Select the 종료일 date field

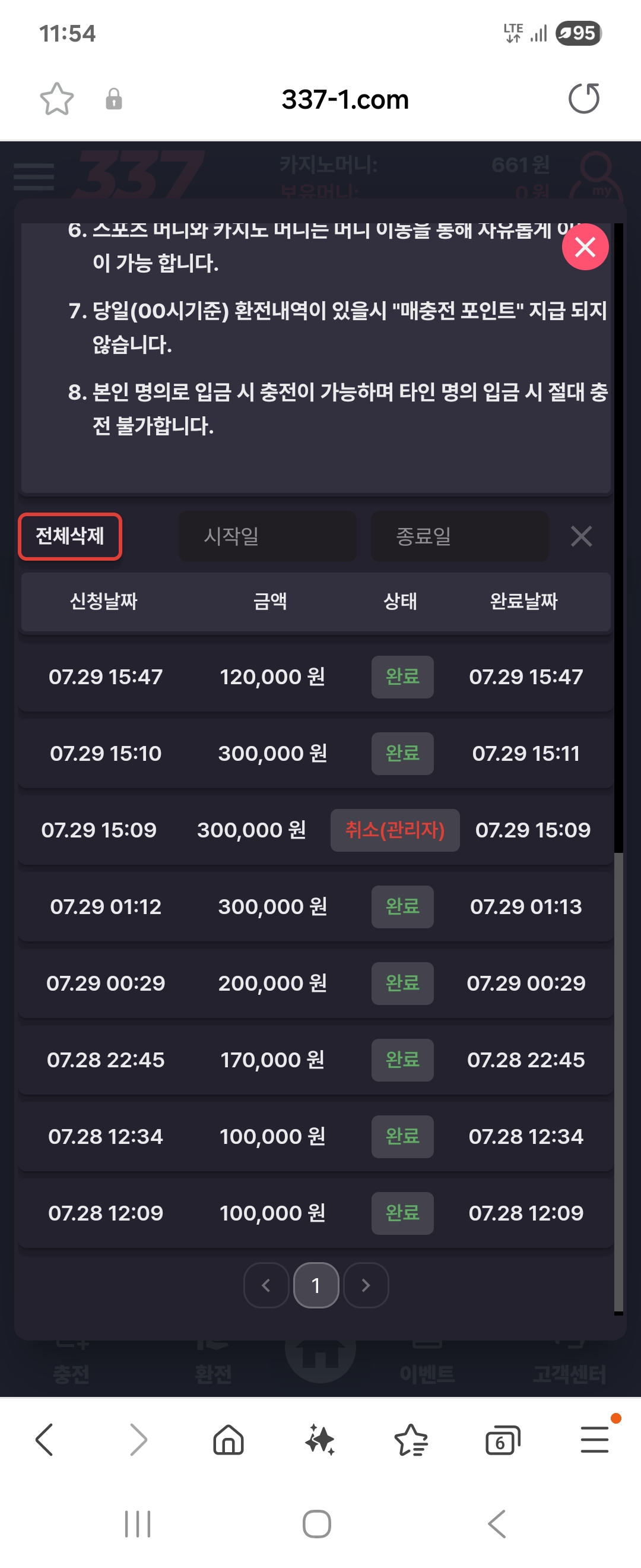[460, 536]
